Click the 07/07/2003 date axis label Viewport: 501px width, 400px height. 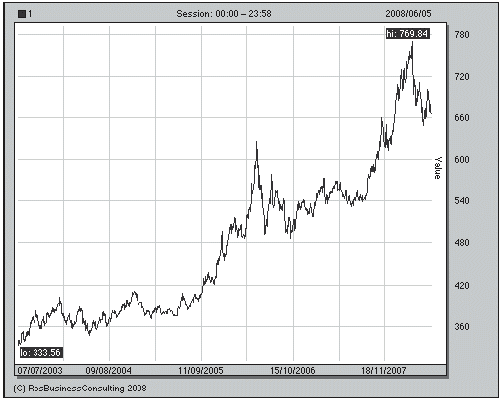[40, 371]
